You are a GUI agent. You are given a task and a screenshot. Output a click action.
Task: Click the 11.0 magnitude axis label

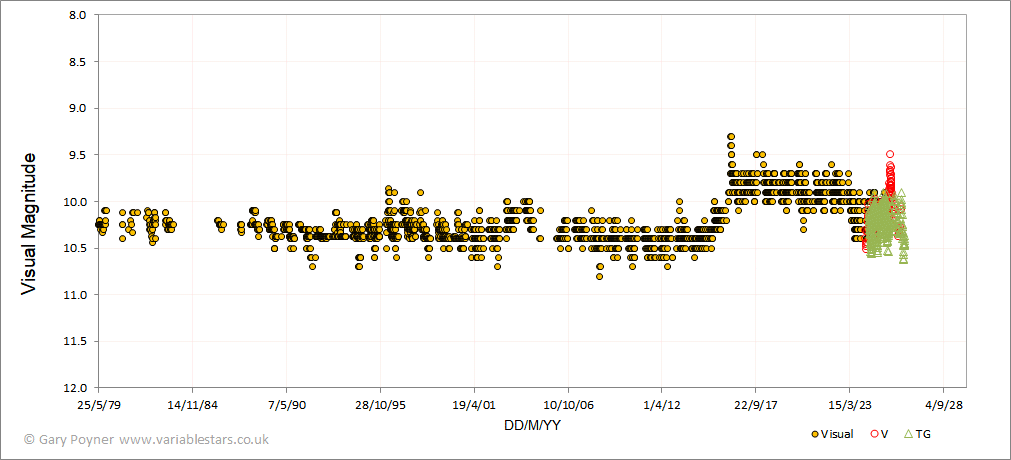[x=77, y=295]
